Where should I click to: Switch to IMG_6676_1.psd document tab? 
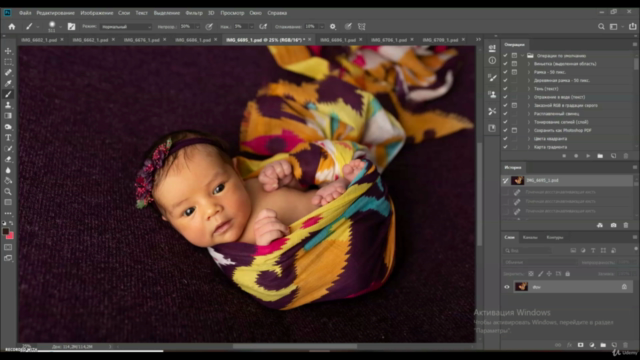click(142, 40)
